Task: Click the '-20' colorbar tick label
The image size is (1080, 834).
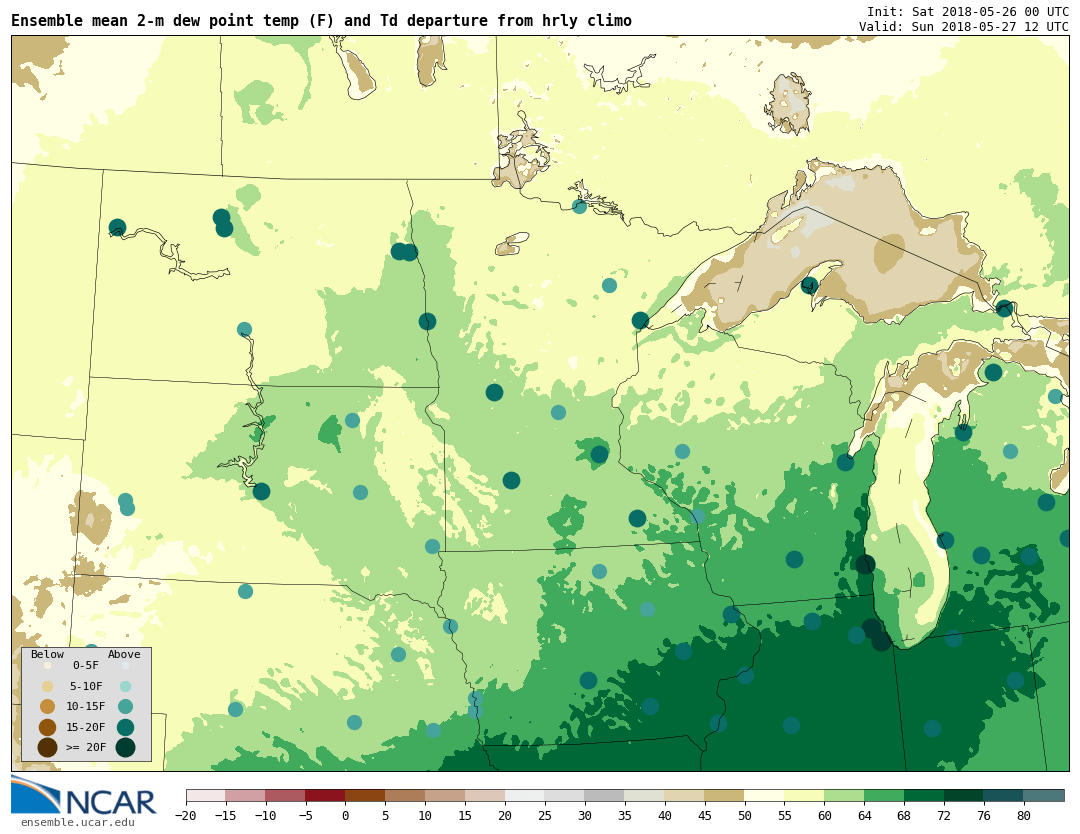Action: (x=186, y=816)
